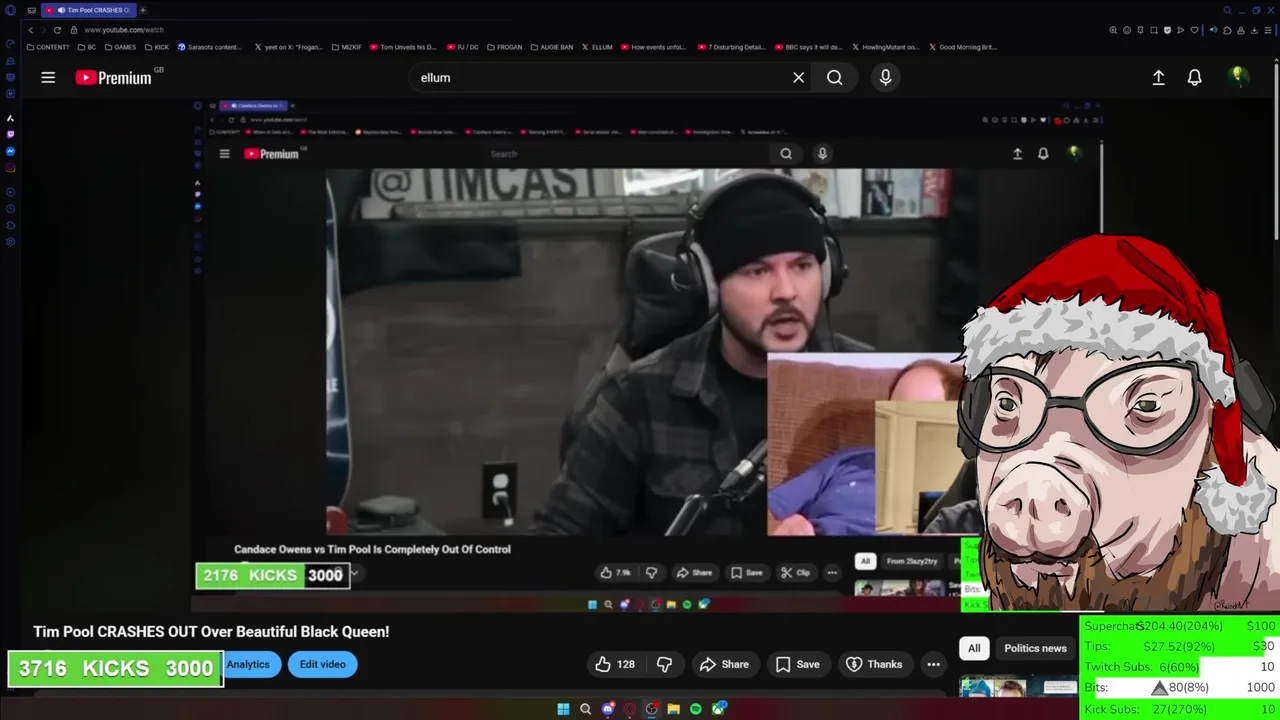
Task: Open the sidebar player icon
Action: point(11,192)
